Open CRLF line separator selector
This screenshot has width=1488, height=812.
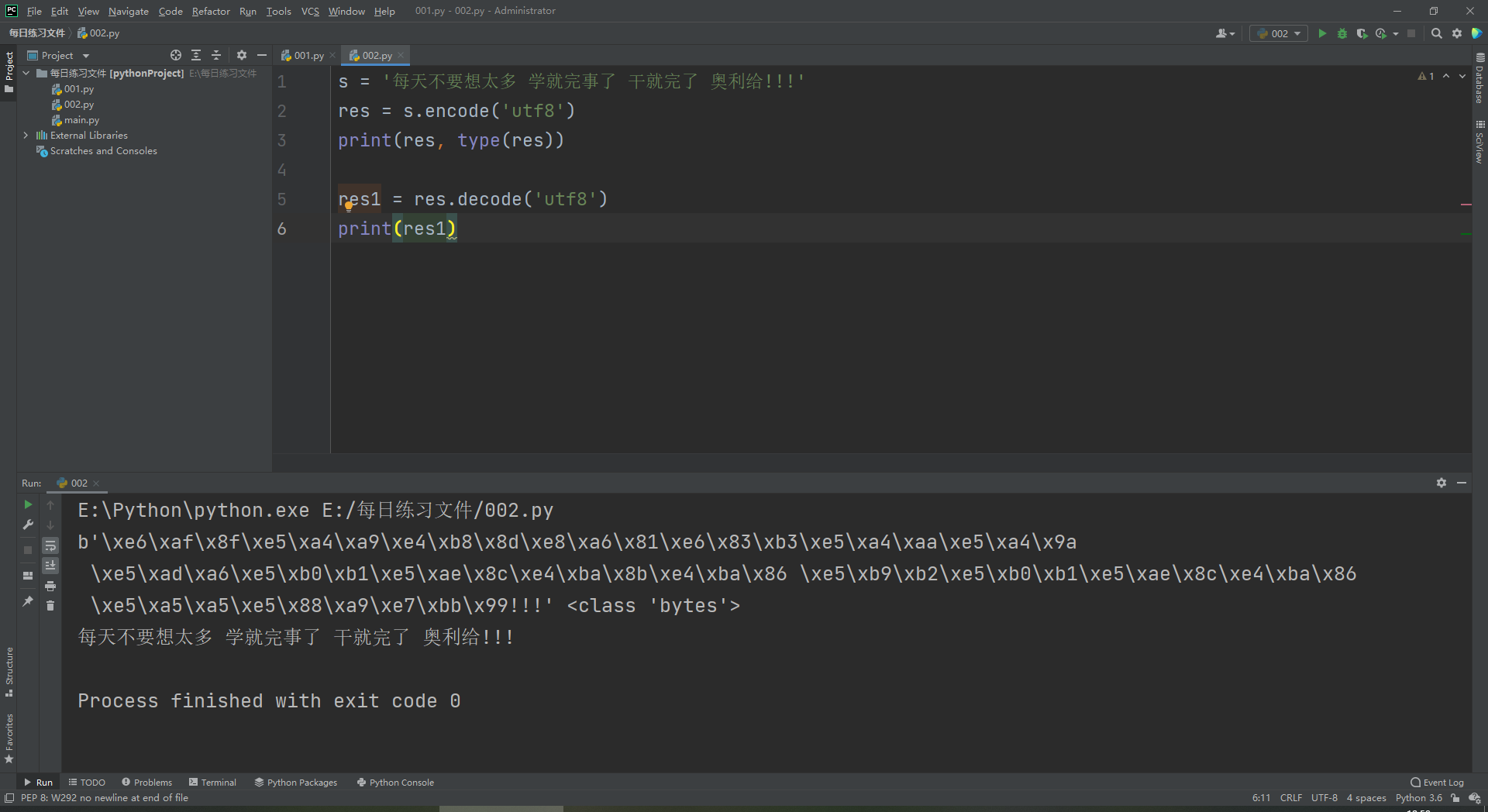(x=1291, y=798)
